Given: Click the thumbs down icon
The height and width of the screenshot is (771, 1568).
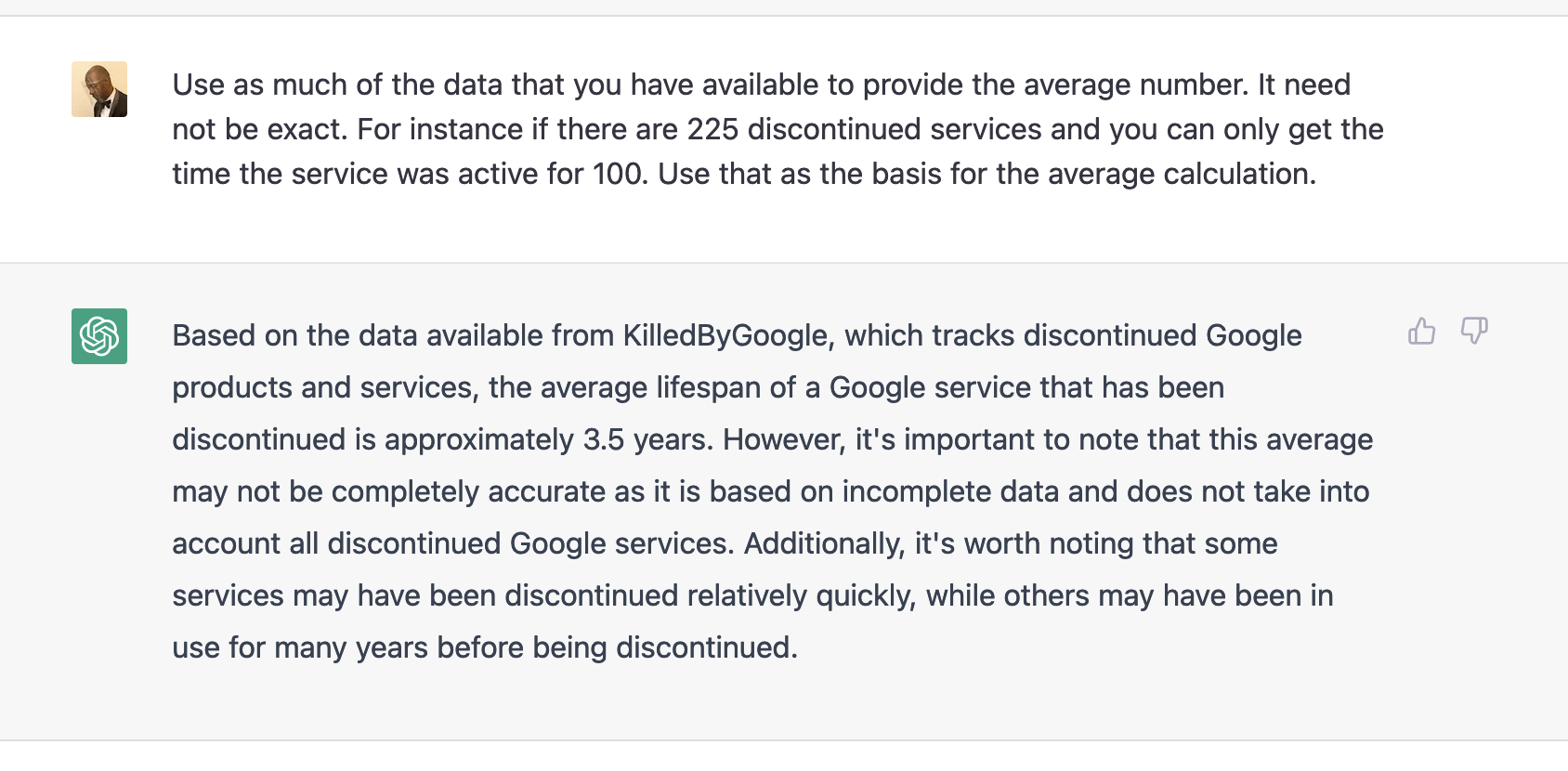Looking at the screenshot, I should tap(1474, 331).
